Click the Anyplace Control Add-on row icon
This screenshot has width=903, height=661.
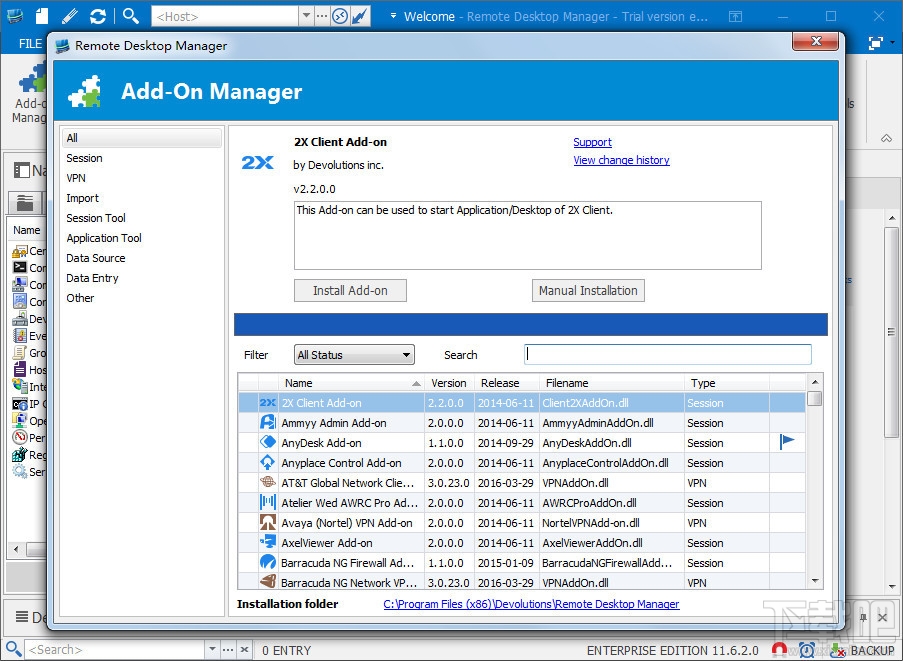coord(265,462)
